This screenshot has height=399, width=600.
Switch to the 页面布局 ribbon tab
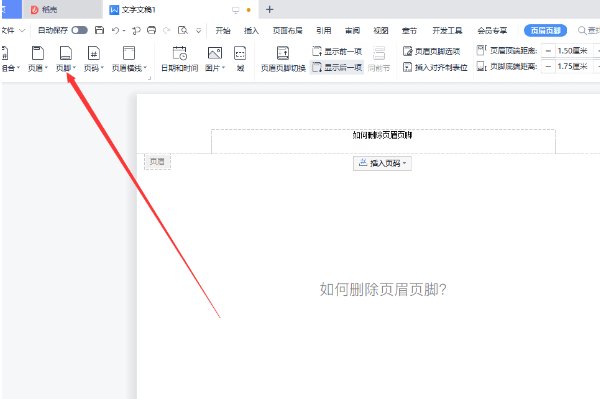(287, 31)
